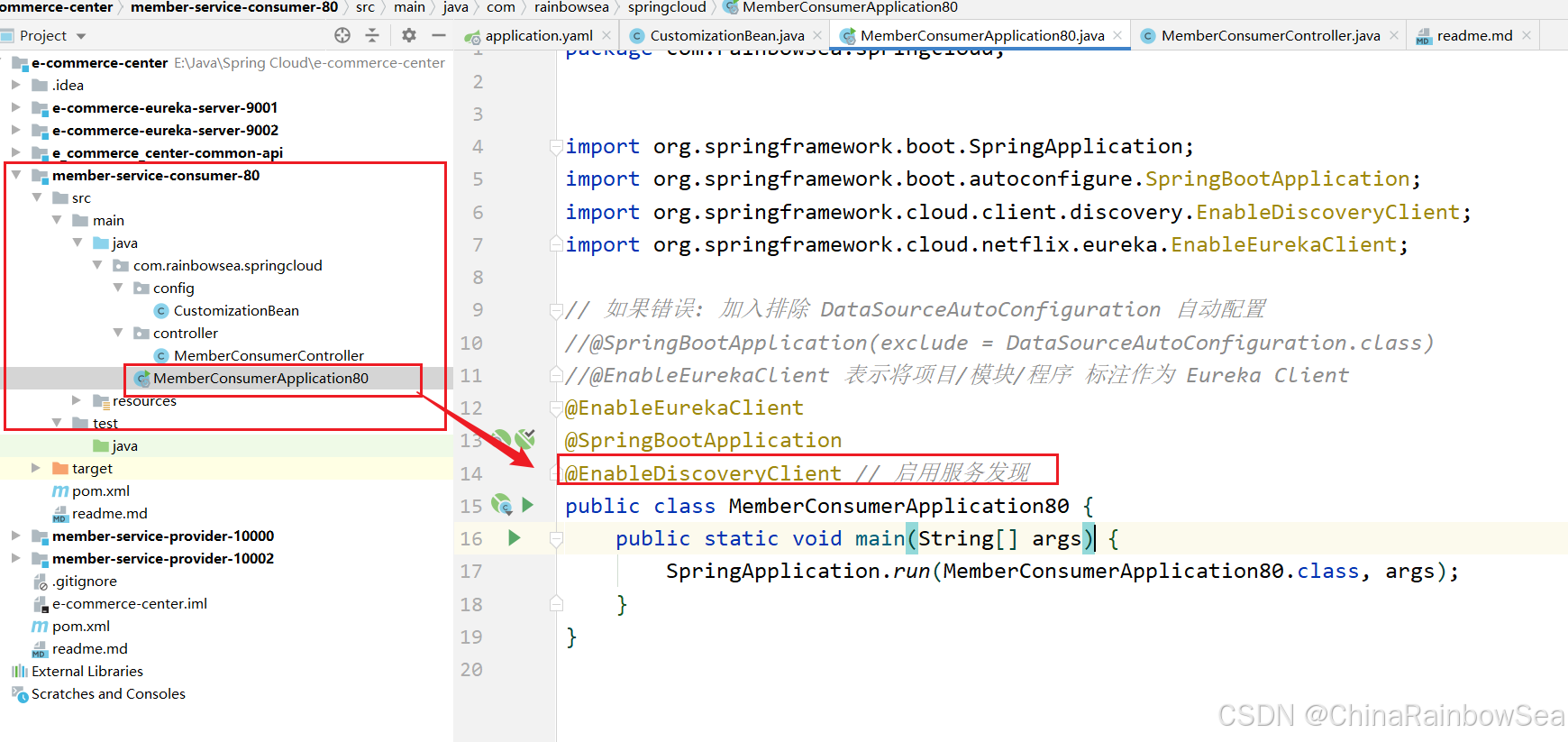Select CustomizationBean class in tree
Image resolution: width=1568 pixels, height=742 pixels.
click(236, 310)
